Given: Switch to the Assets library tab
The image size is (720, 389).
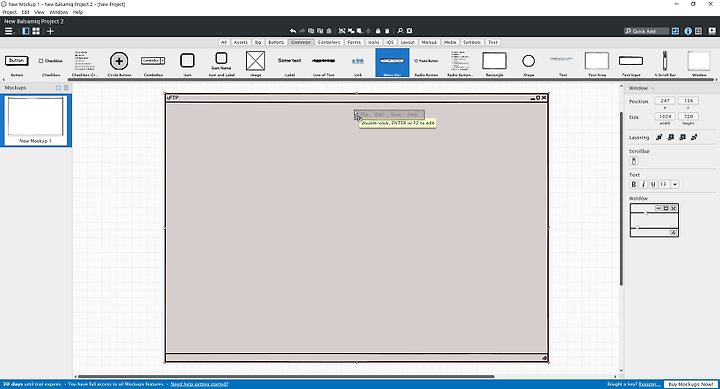Looking at the screenshot, I should point(241,42).
